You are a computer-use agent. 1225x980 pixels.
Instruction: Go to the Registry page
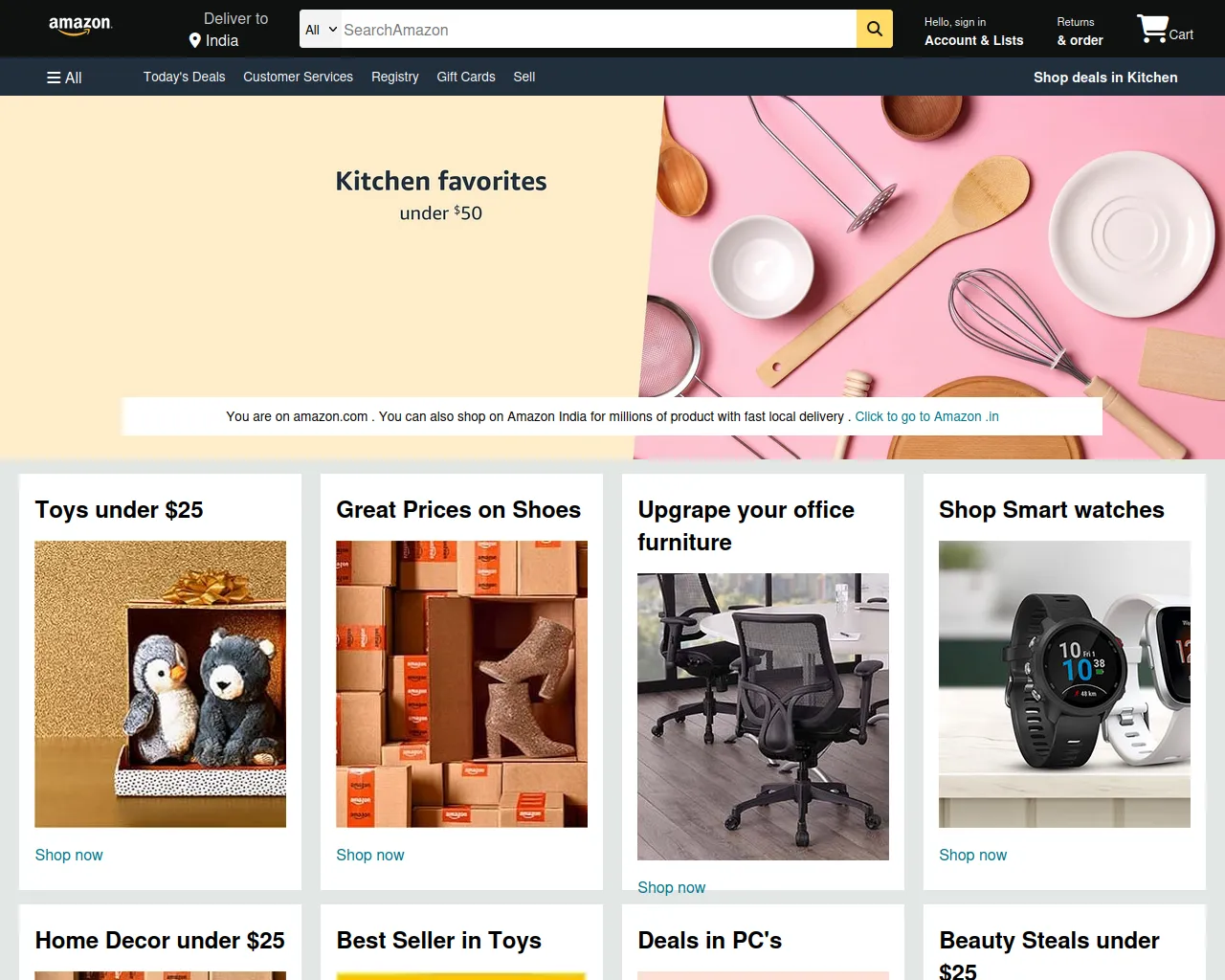(395, 77)
